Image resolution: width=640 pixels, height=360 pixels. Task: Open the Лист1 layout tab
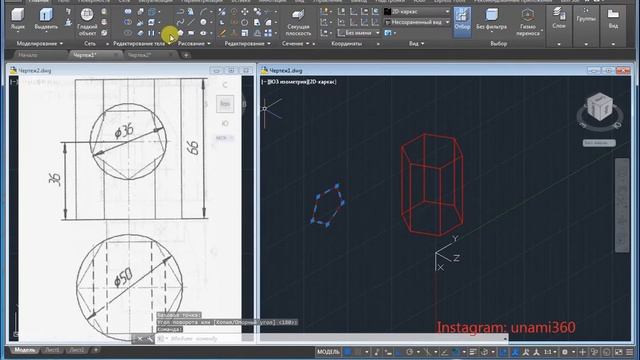tap(52, 350)
